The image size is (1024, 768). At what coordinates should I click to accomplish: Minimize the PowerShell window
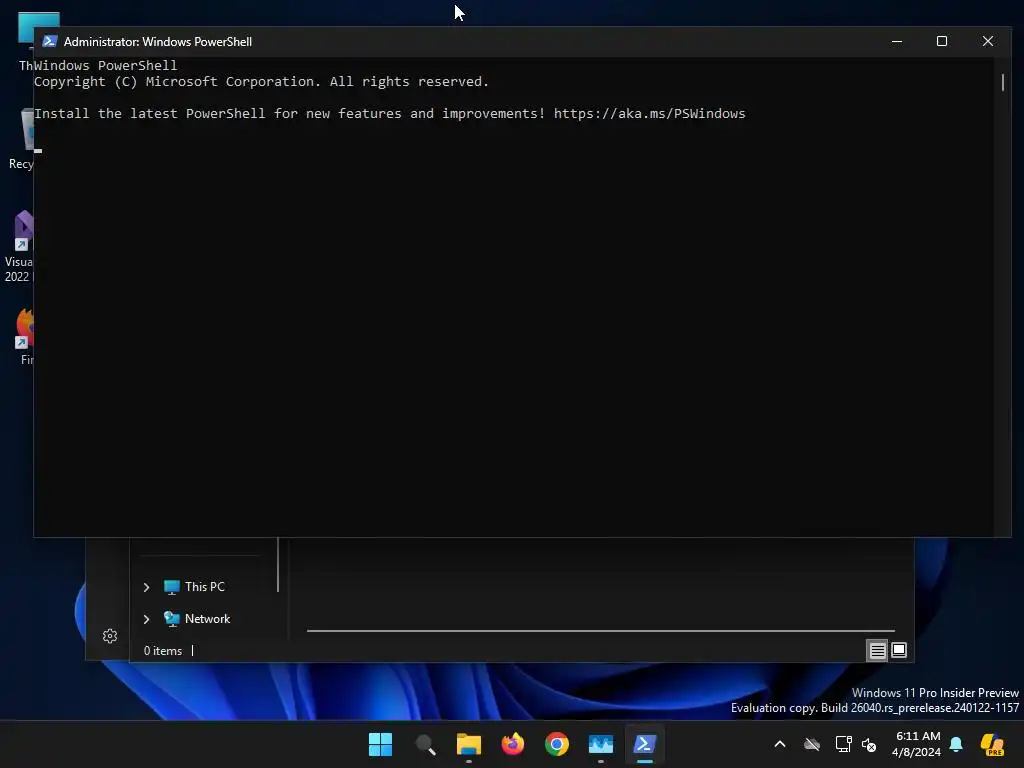(897, 41)
